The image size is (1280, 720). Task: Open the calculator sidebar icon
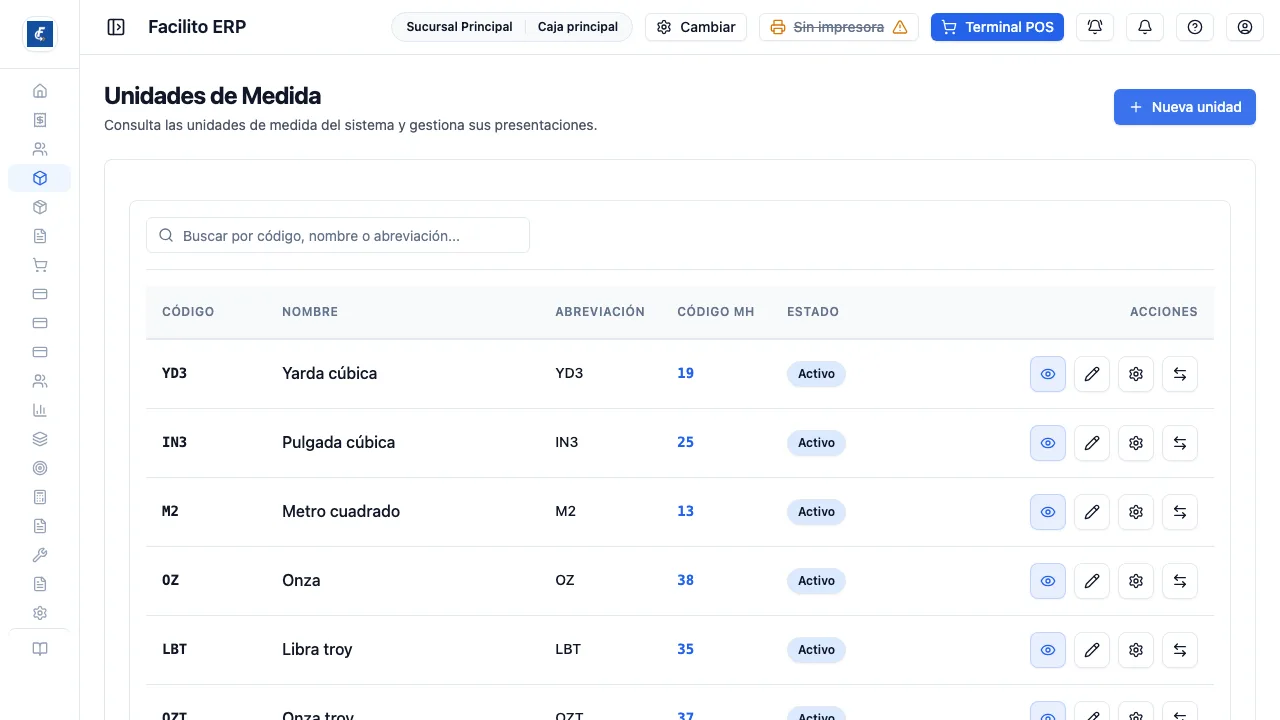(40, 497)
